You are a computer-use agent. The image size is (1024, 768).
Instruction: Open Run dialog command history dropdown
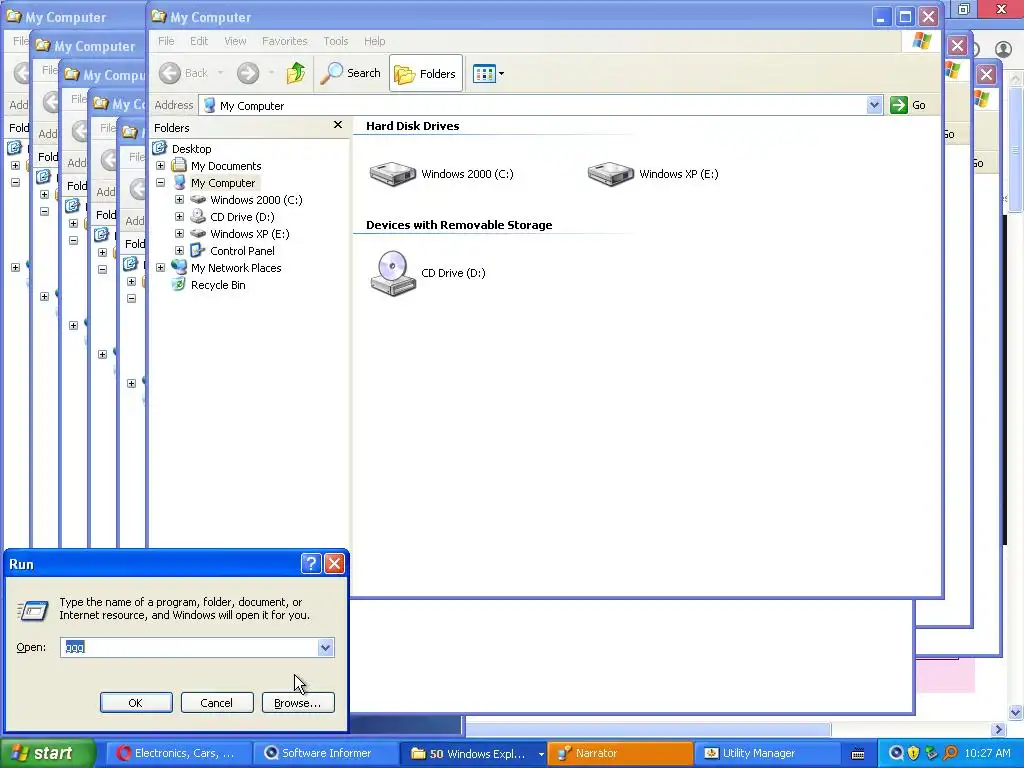(325, 647)
